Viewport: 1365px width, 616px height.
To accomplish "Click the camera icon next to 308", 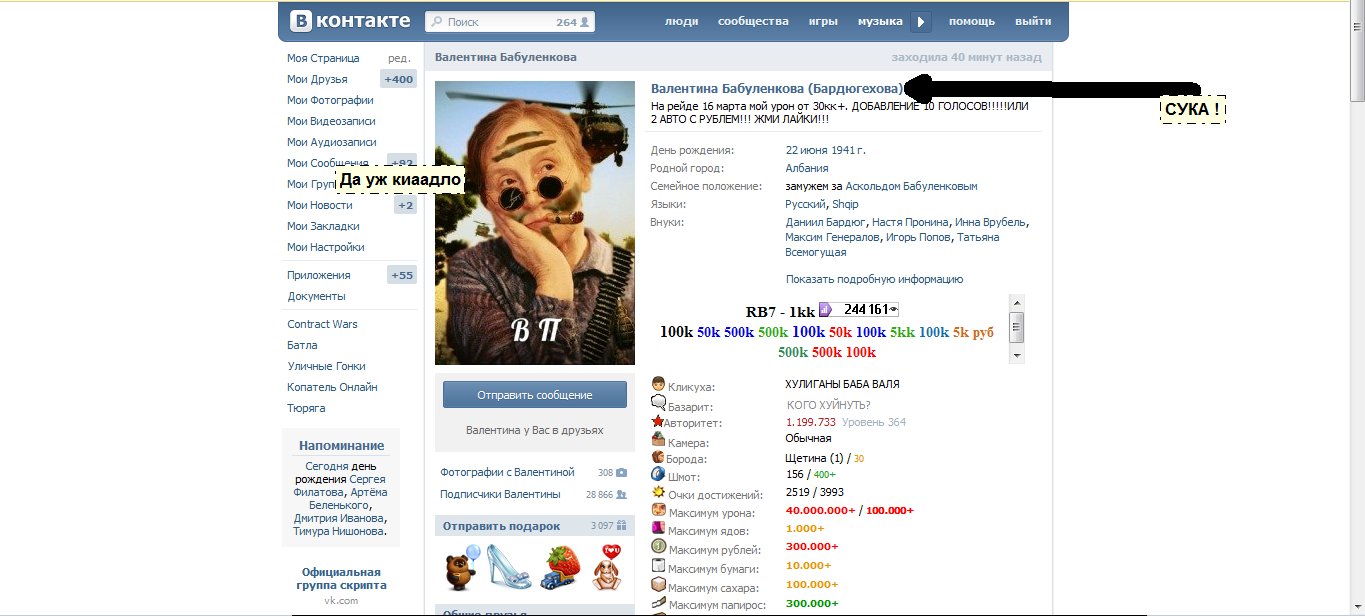I will click(x=622, y=472).
